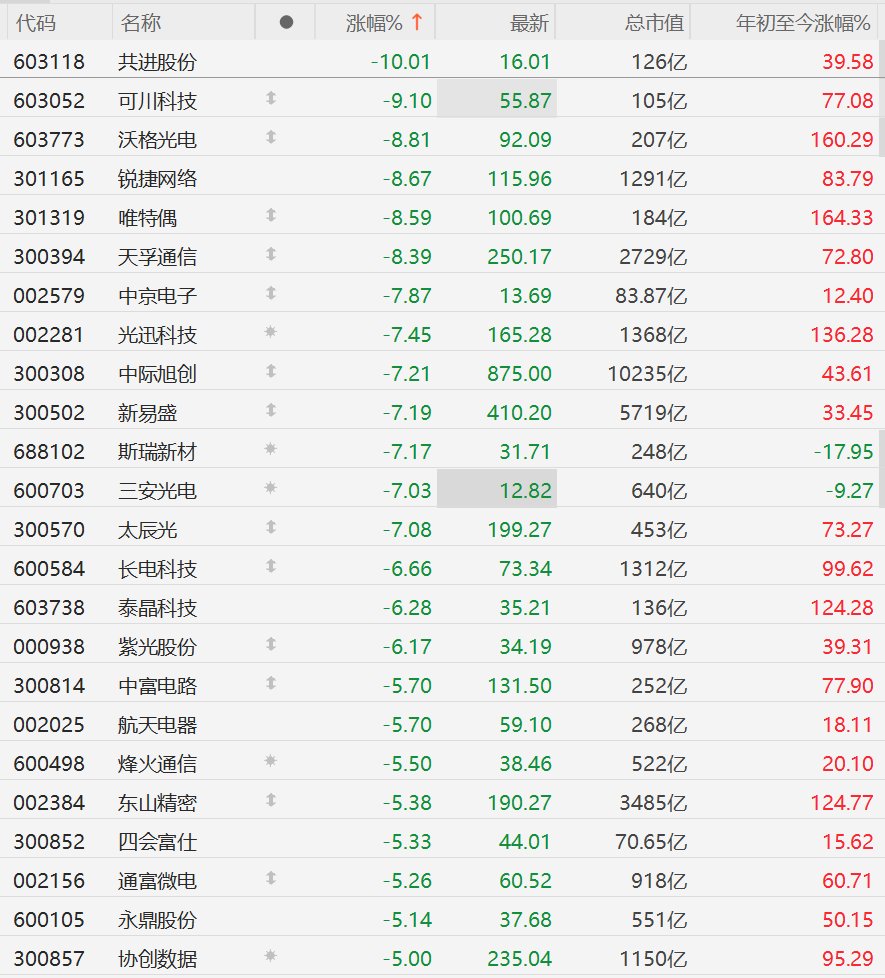Screen dimensions: 885x978
Task: Click the up-down marker icon for 唯特偶
Action: (x=271, y=215)
